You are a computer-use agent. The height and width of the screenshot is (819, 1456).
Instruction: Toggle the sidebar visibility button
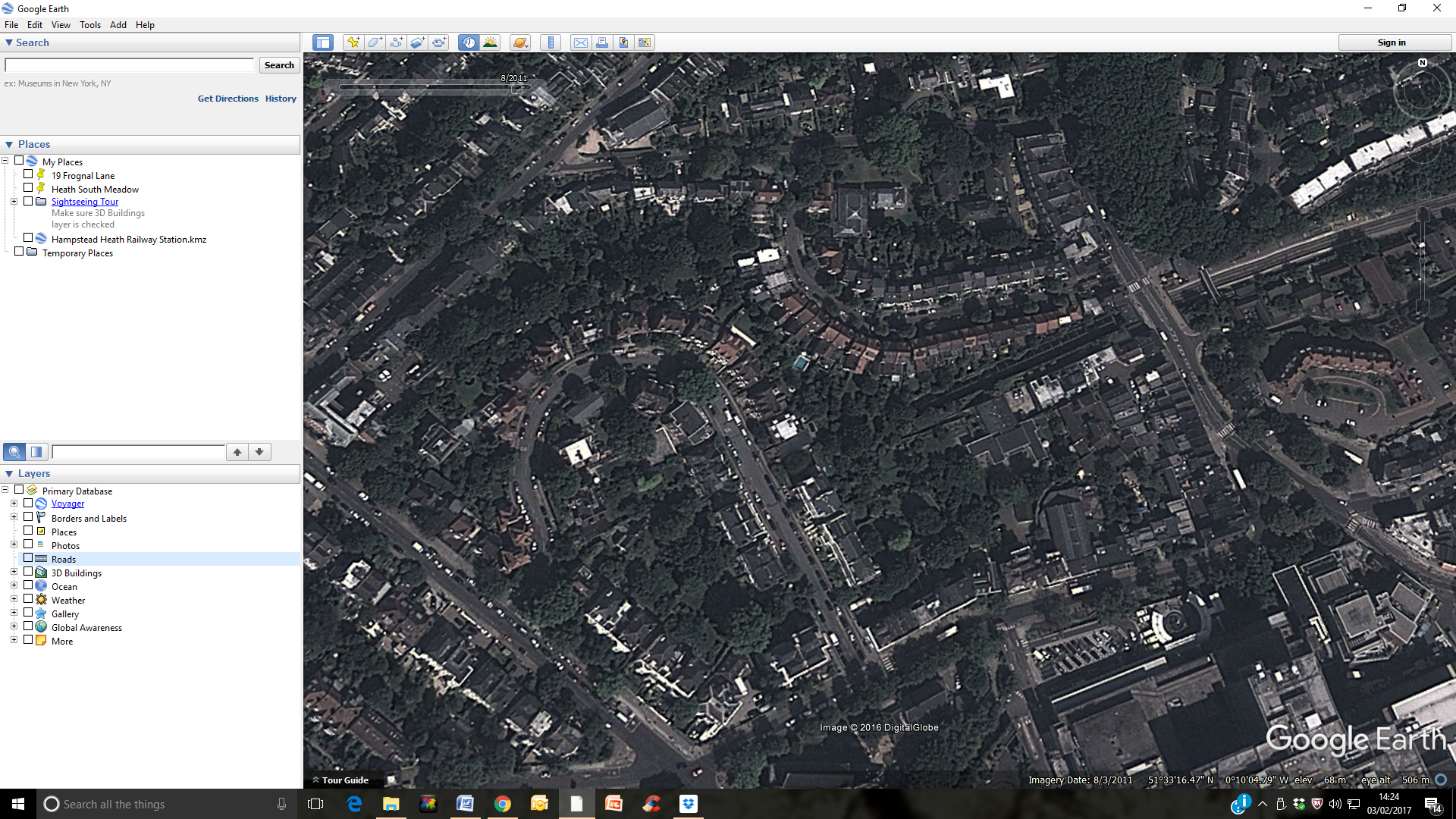pos(323,42)
